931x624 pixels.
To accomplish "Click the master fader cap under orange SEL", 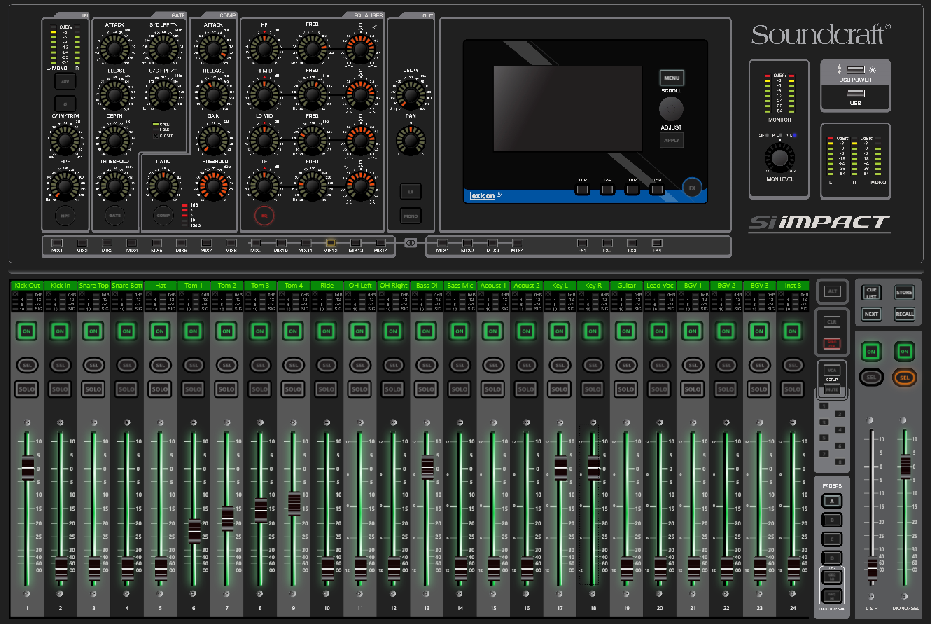I will 905,465.
